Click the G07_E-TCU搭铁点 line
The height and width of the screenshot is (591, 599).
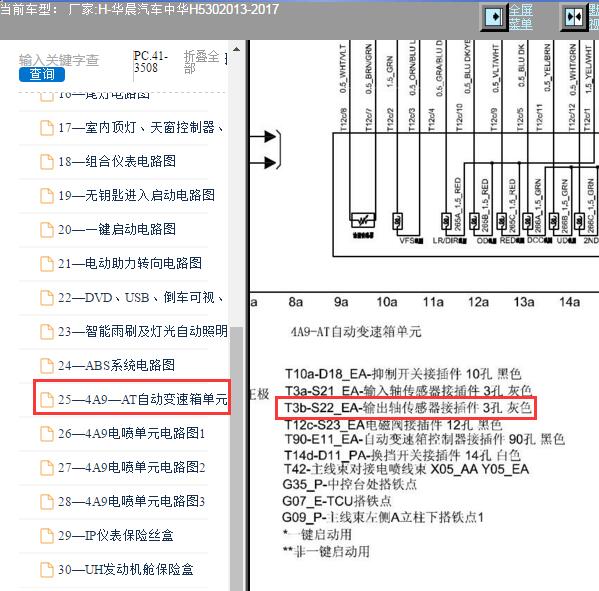tap(337, 500)
